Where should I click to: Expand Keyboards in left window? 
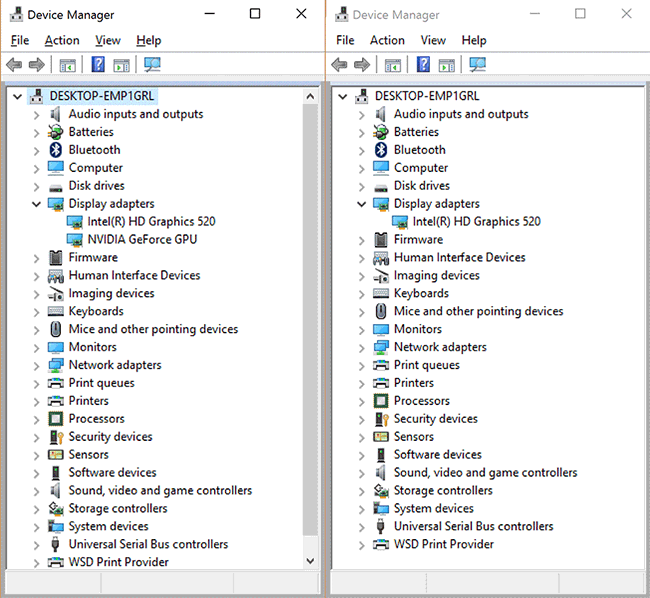pos(36,312)
